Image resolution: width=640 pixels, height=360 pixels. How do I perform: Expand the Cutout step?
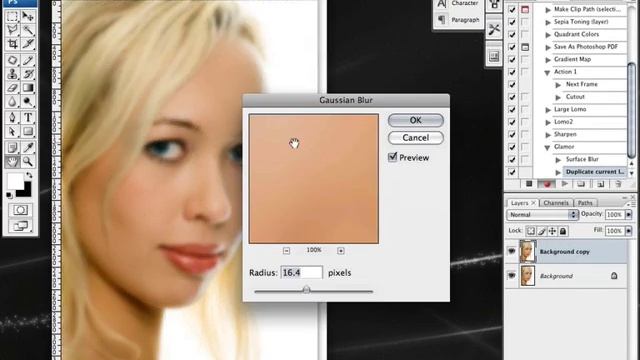(x=558, y=98)
